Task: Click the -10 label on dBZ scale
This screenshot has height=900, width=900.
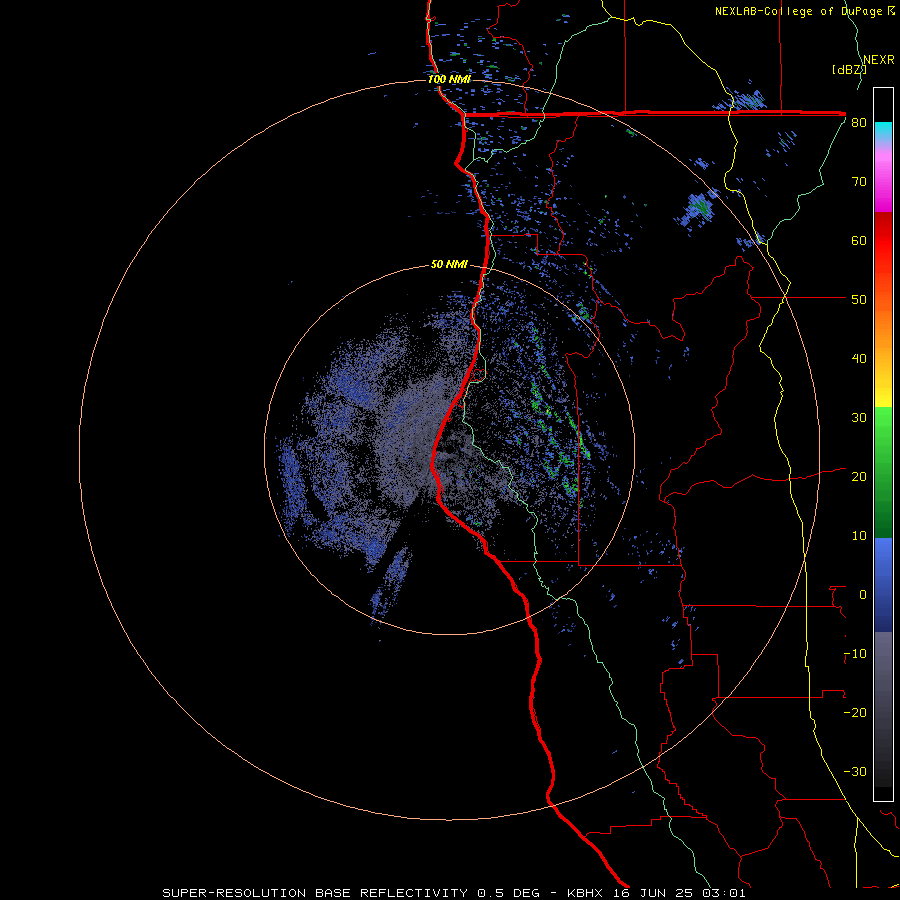Action: click(x=855, y=654)
